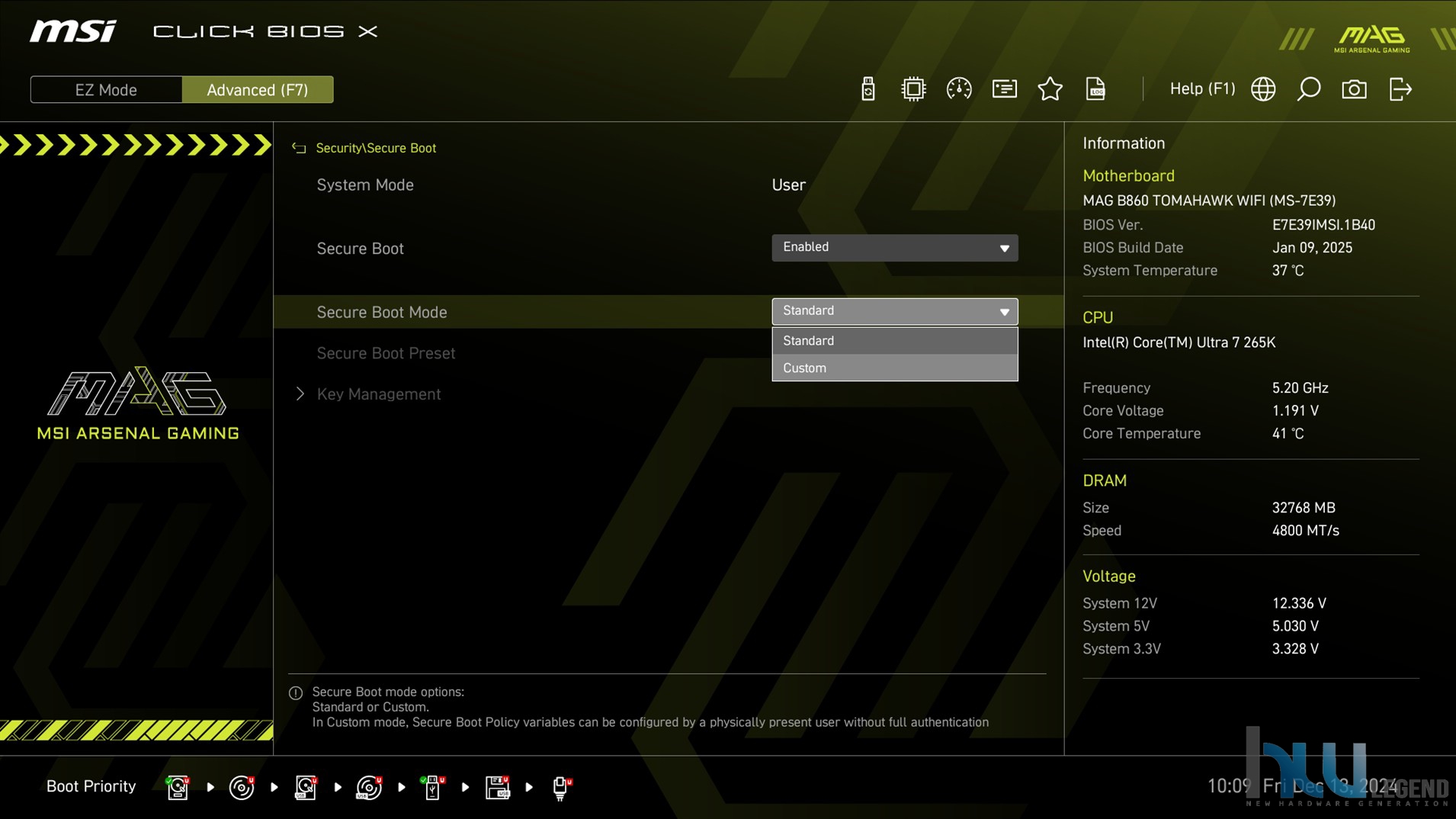Click the System Mode value User
The width and height of the screenshot is (1456, 819).
coord(788,185)
